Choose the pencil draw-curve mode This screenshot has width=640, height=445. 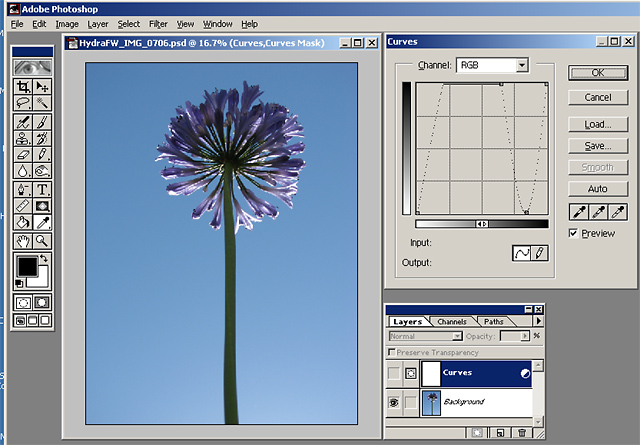pyautogui.click(x=540, y=253)
